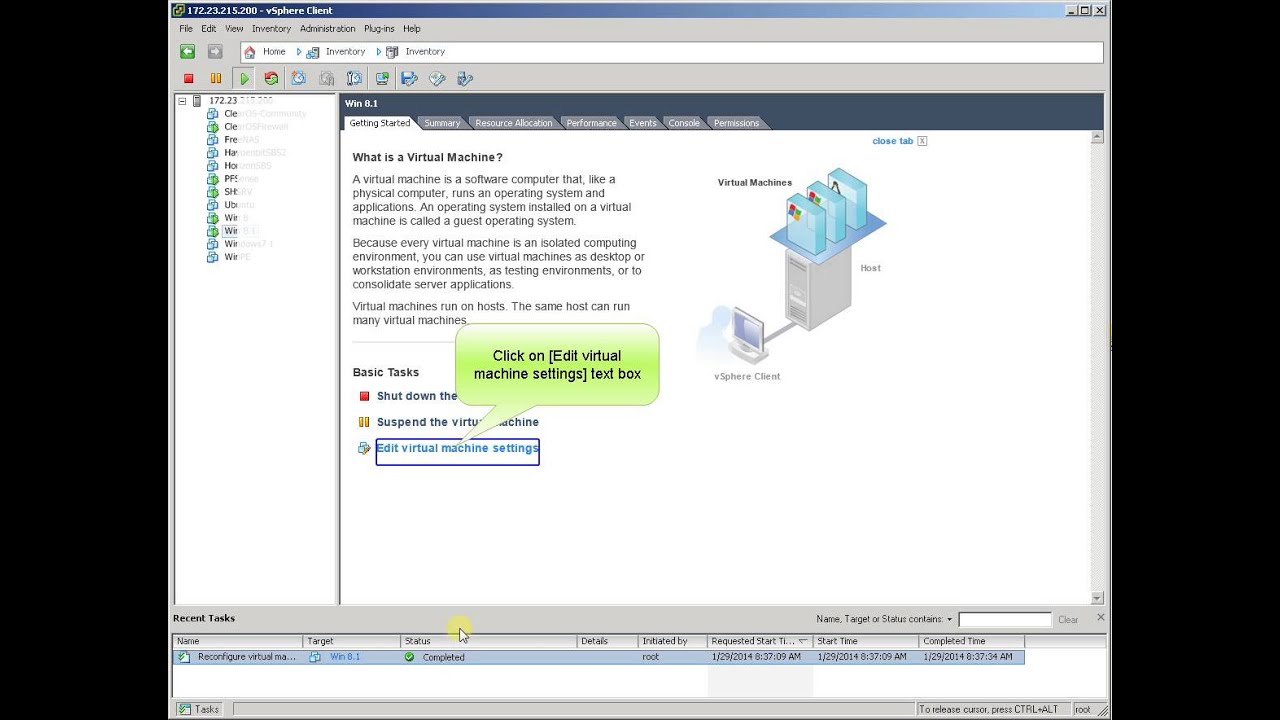Select Edit virtual machine settings link
1280x720 pixels.
point(457,448)
